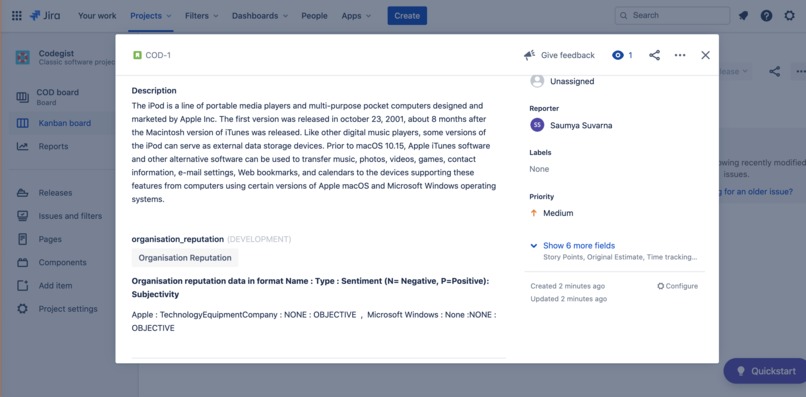Click the green story issue type icon

point(137,55)
